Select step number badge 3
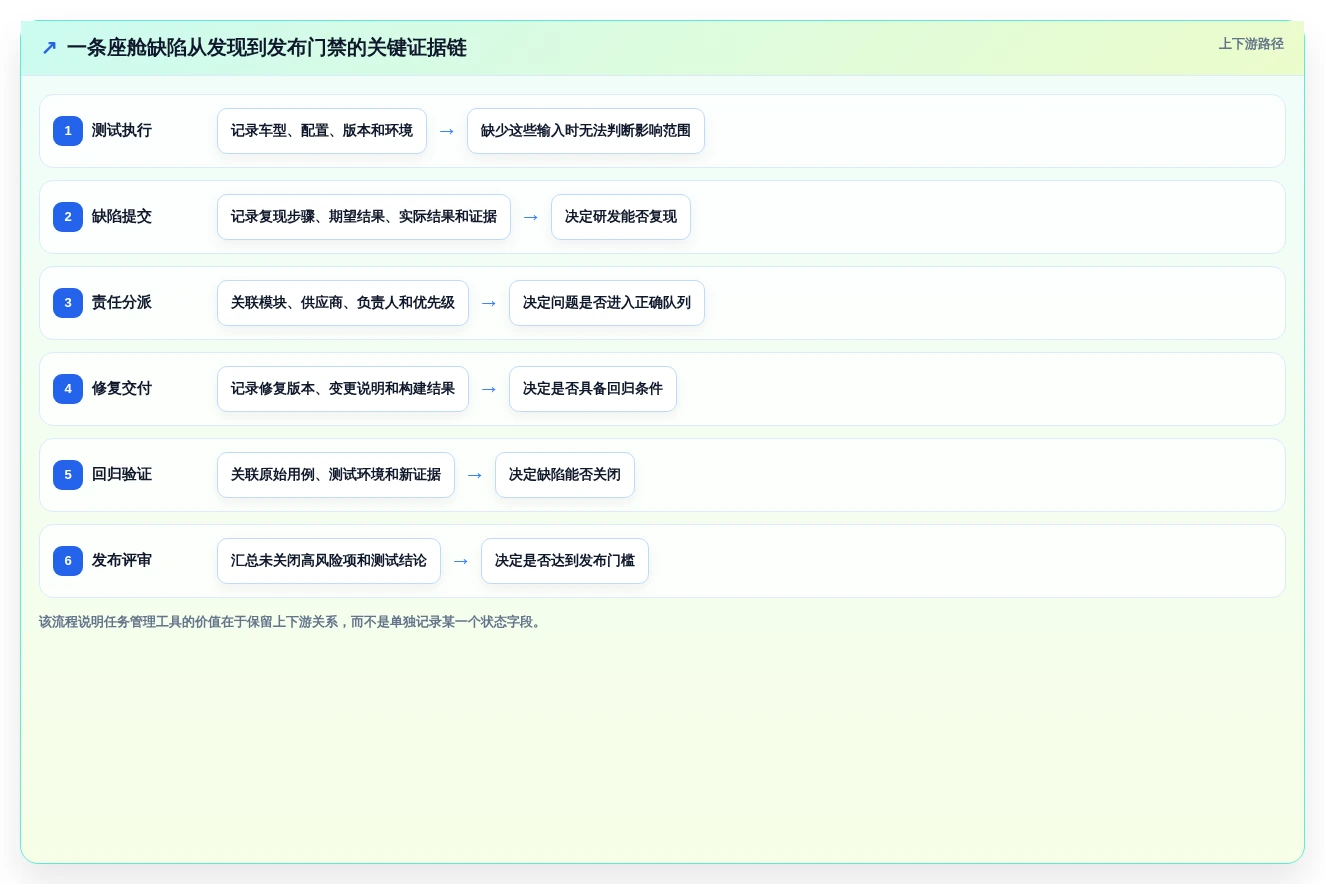The image size is (1325, 884). tap(68, 303)
